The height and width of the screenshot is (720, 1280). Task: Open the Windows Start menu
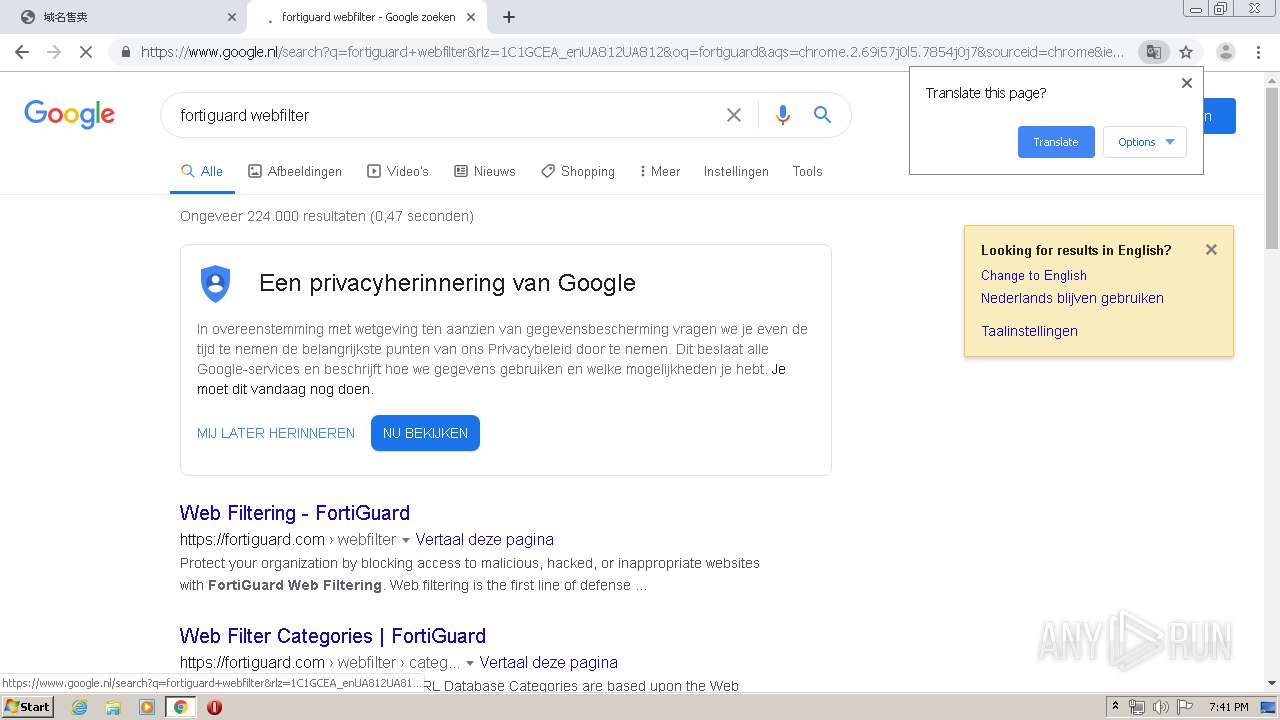click(28, 707)
